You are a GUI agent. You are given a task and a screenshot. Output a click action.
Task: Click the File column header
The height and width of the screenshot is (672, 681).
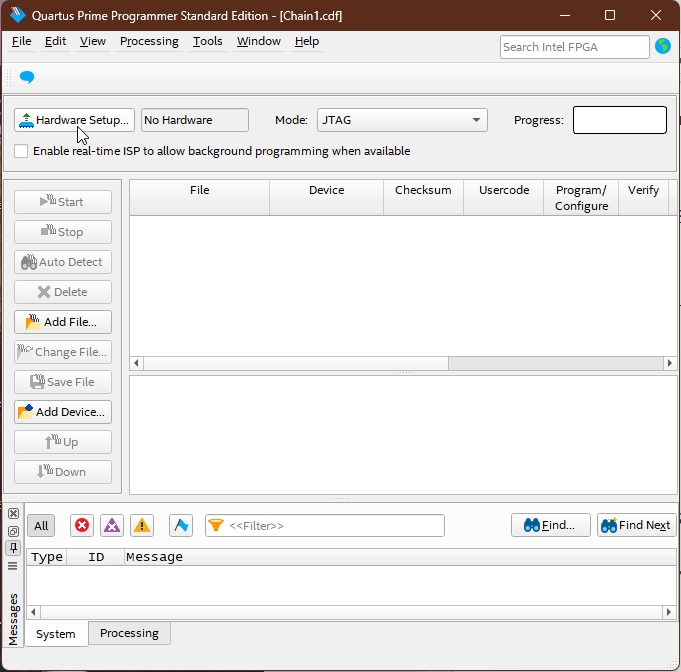pyautogui.click(x=200, y=198)
